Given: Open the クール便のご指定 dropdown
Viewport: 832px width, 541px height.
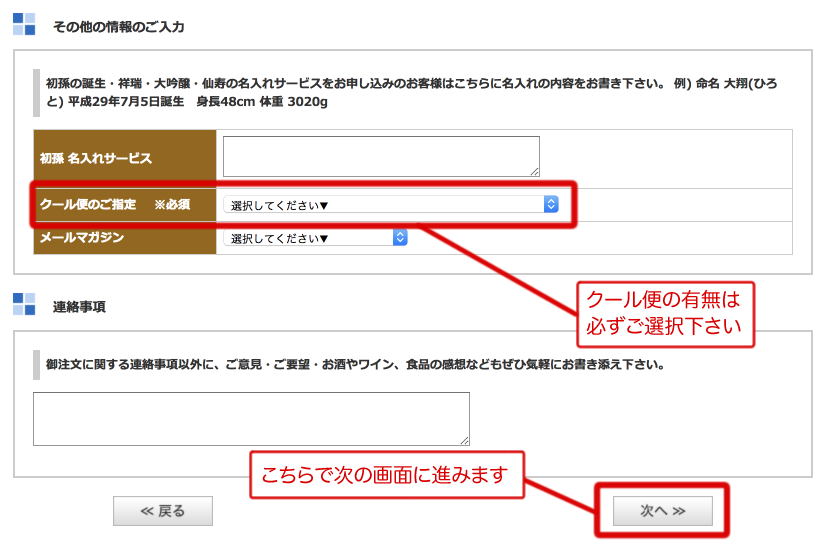Looking at the screenshot, I should click(391, 205).
